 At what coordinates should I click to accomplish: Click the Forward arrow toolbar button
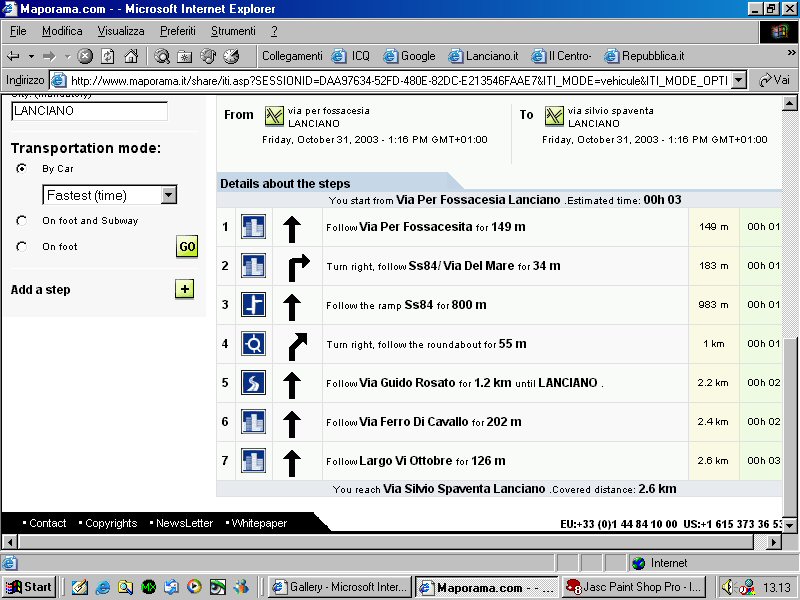click(x=49, y=56)
